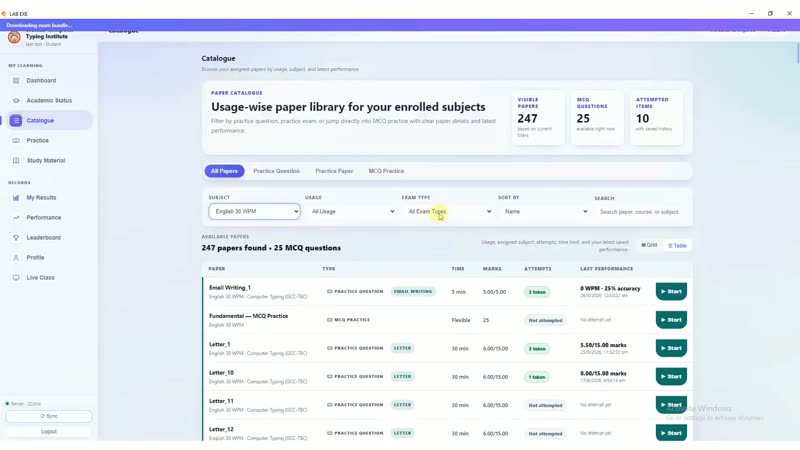Click the Academic Status graduation icon
This screenshot has height=450, width=800.
coord(16,101)
